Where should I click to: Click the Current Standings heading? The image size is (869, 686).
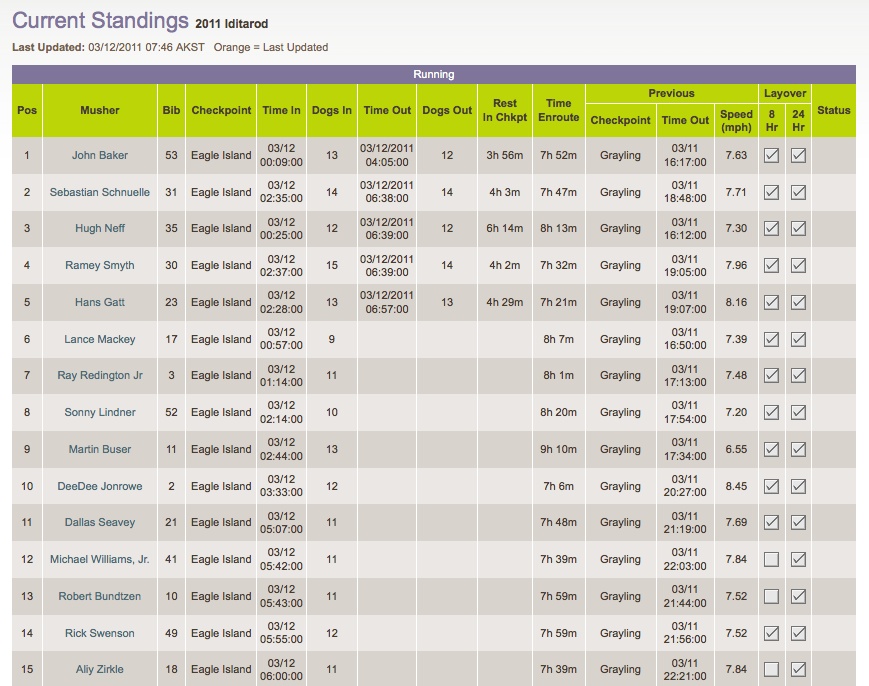point(100,21)
